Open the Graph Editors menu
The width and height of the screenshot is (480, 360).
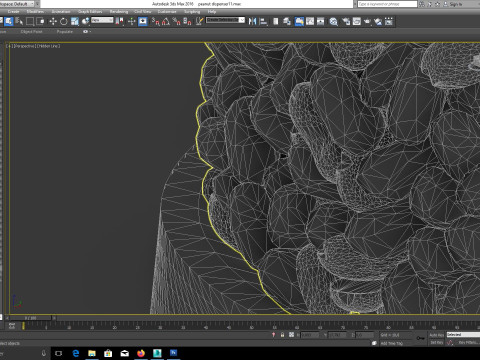pos(90,12)
